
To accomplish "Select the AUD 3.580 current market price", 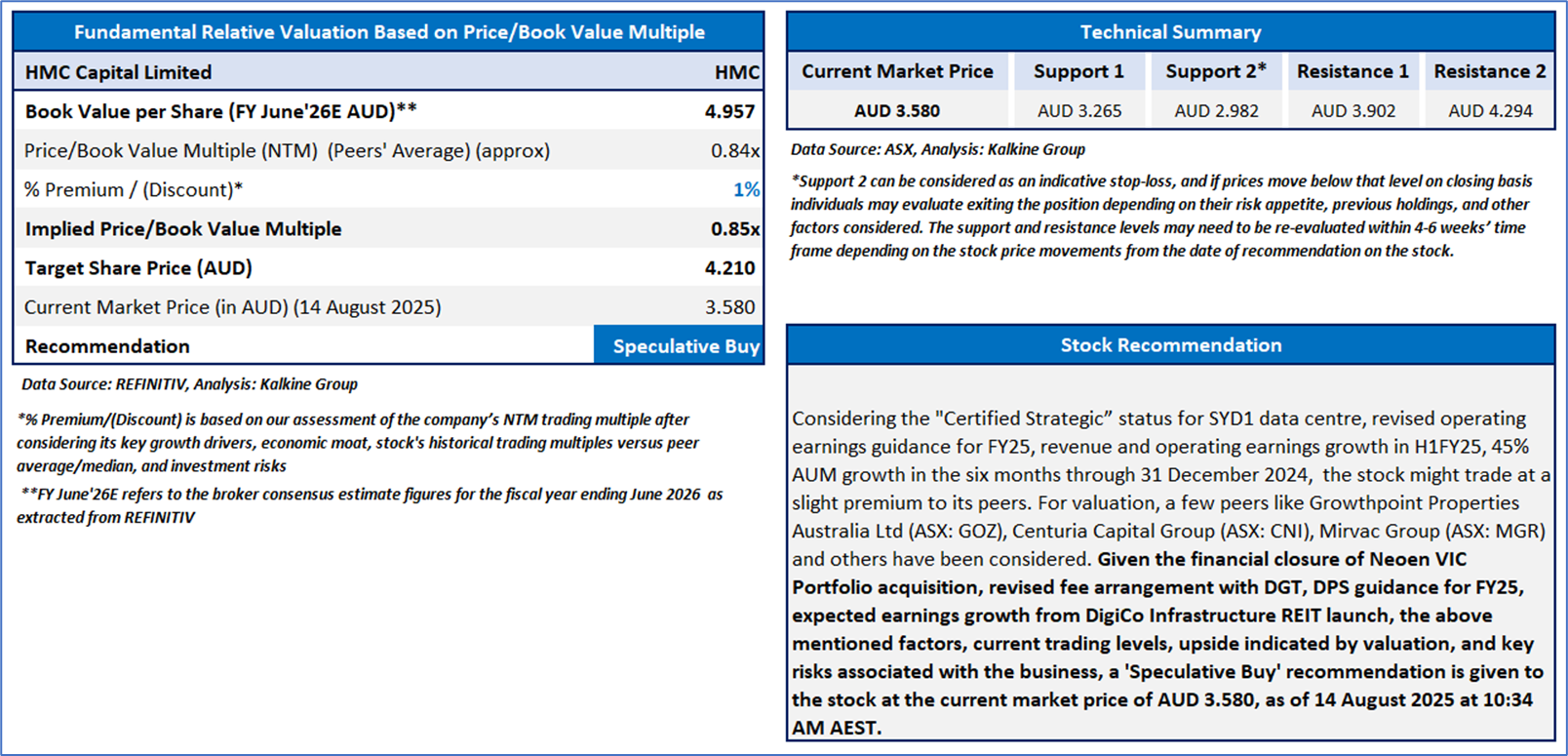I will [x=897, y=111].
